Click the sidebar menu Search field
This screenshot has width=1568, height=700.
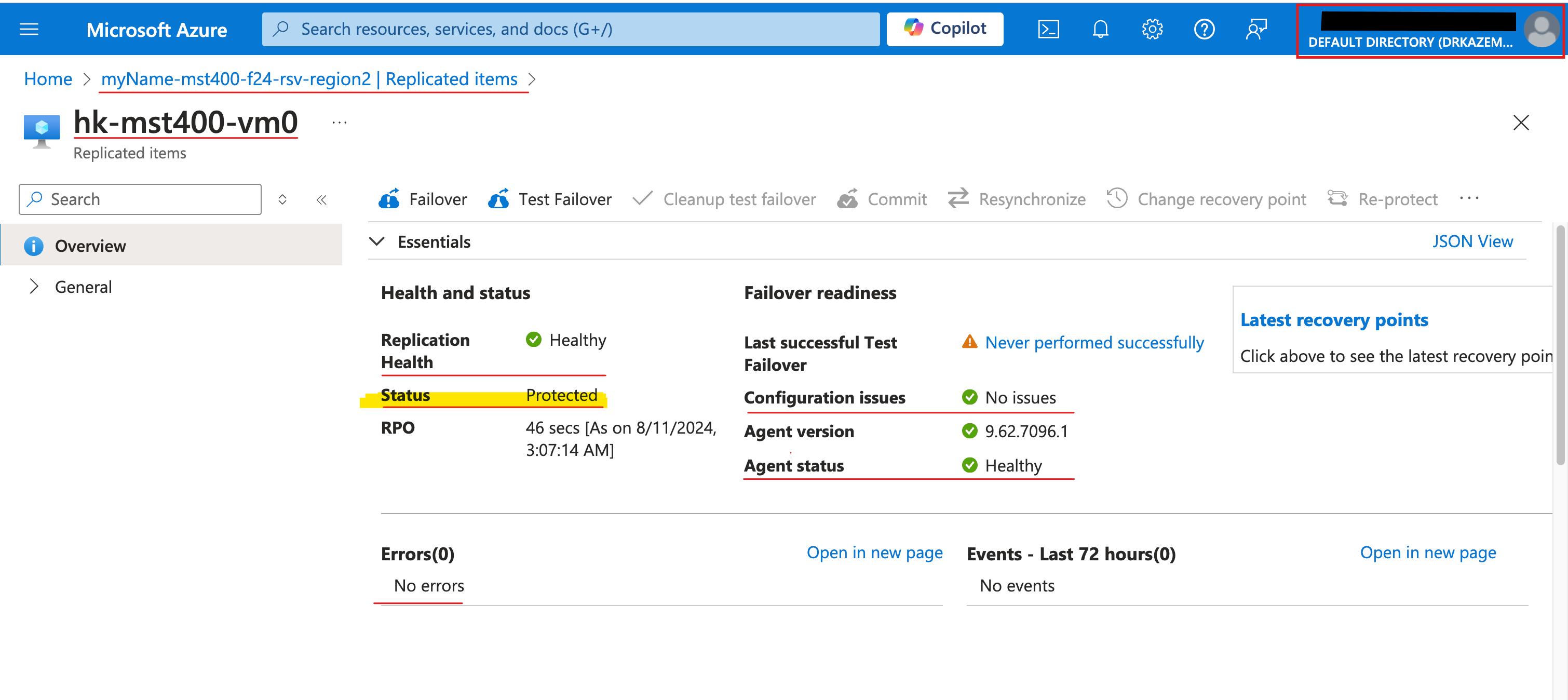tap(140, 199)
